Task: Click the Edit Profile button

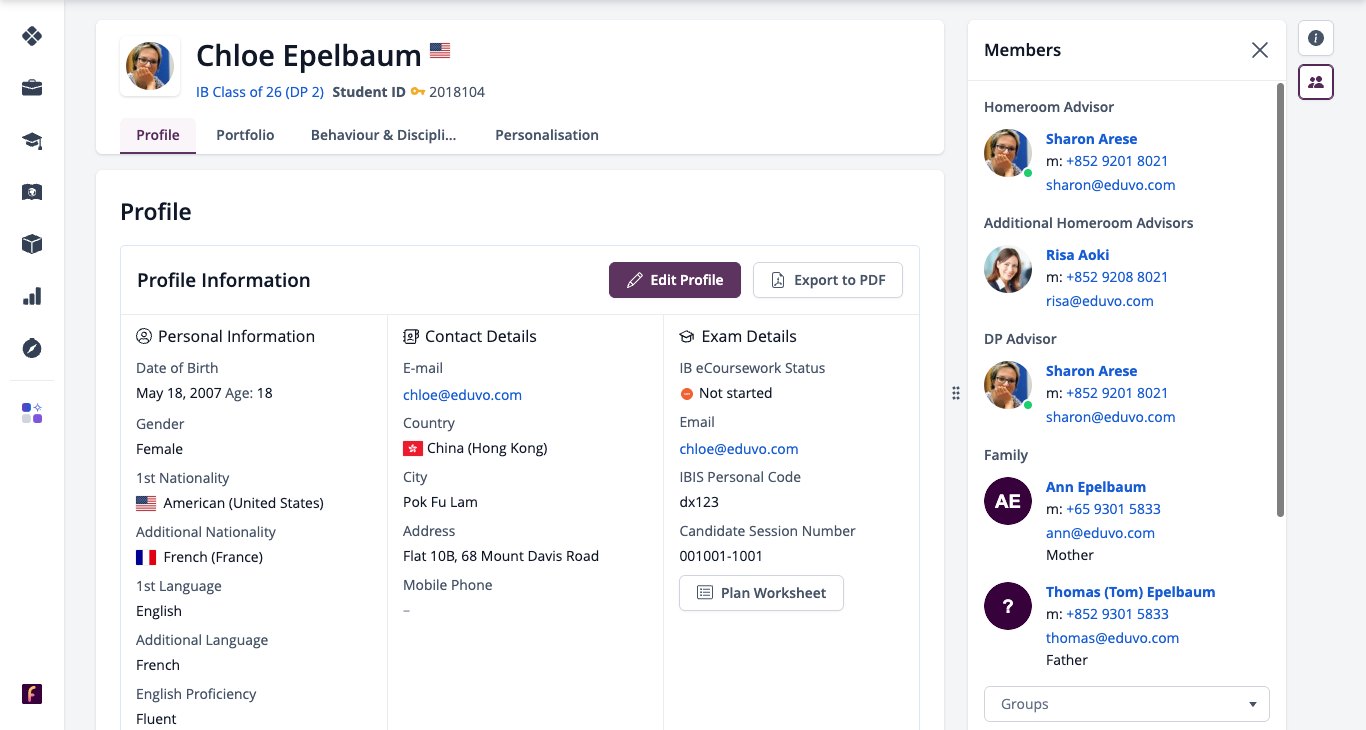Action: [675, 280]
